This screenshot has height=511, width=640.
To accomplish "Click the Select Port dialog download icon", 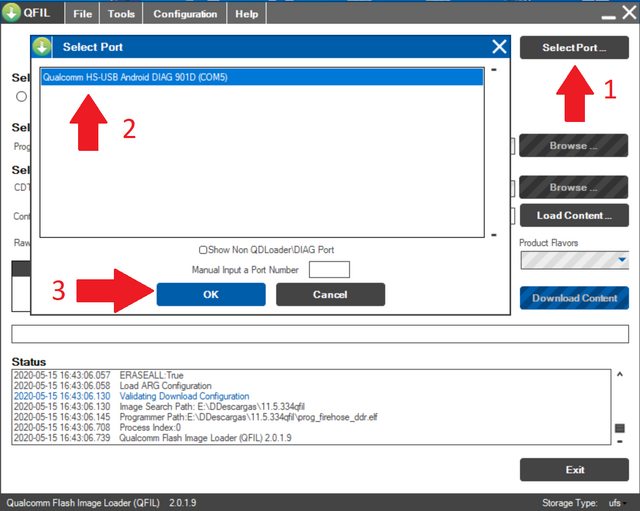I will (x=42, y=47).
